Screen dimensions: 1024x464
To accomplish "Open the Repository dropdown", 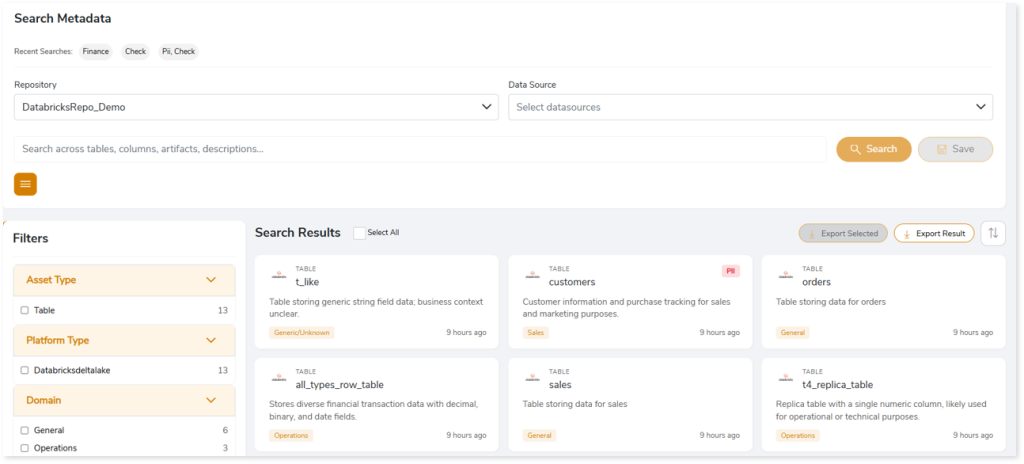I will coord(256,107).
